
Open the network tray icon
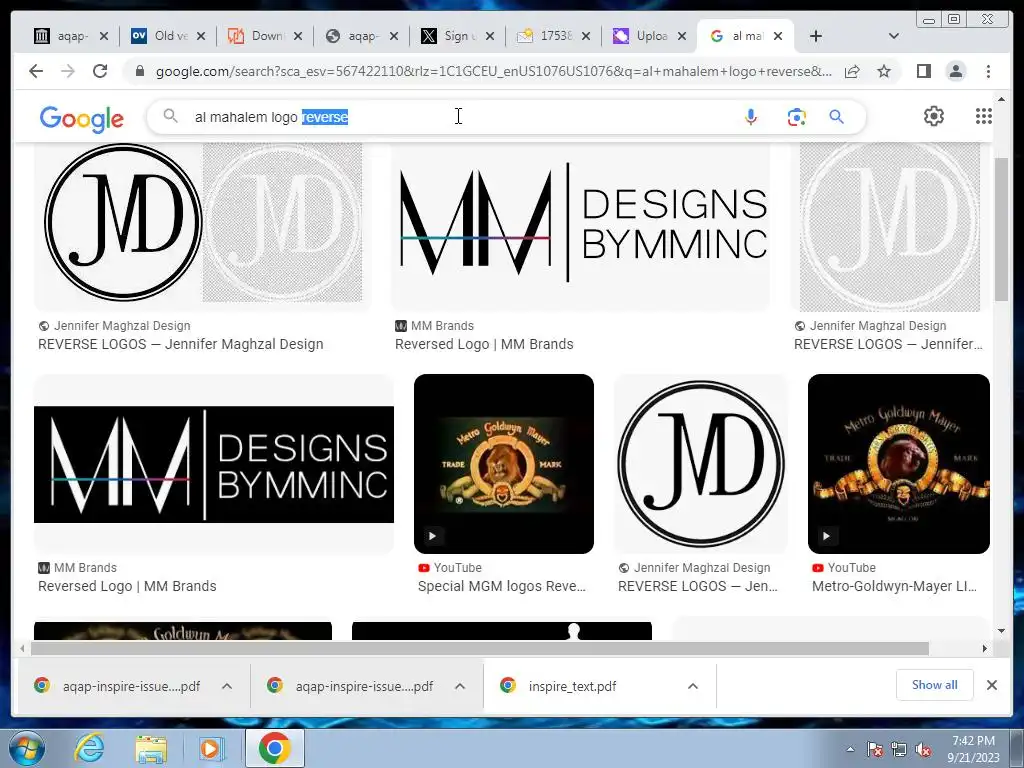tap(899, 749)
